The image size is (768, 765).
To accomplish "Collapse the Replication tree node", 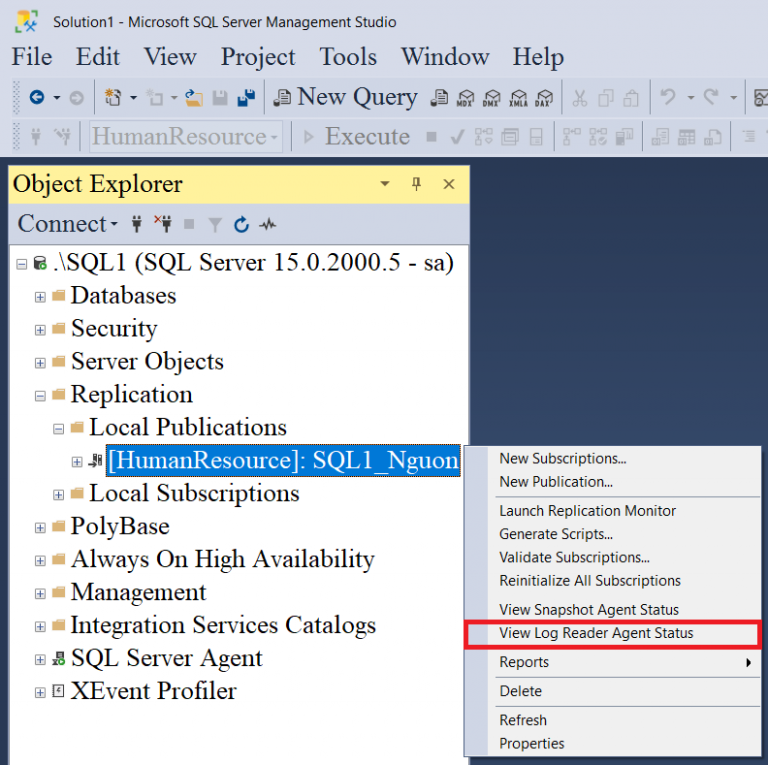I will click(x=40, y=396).
